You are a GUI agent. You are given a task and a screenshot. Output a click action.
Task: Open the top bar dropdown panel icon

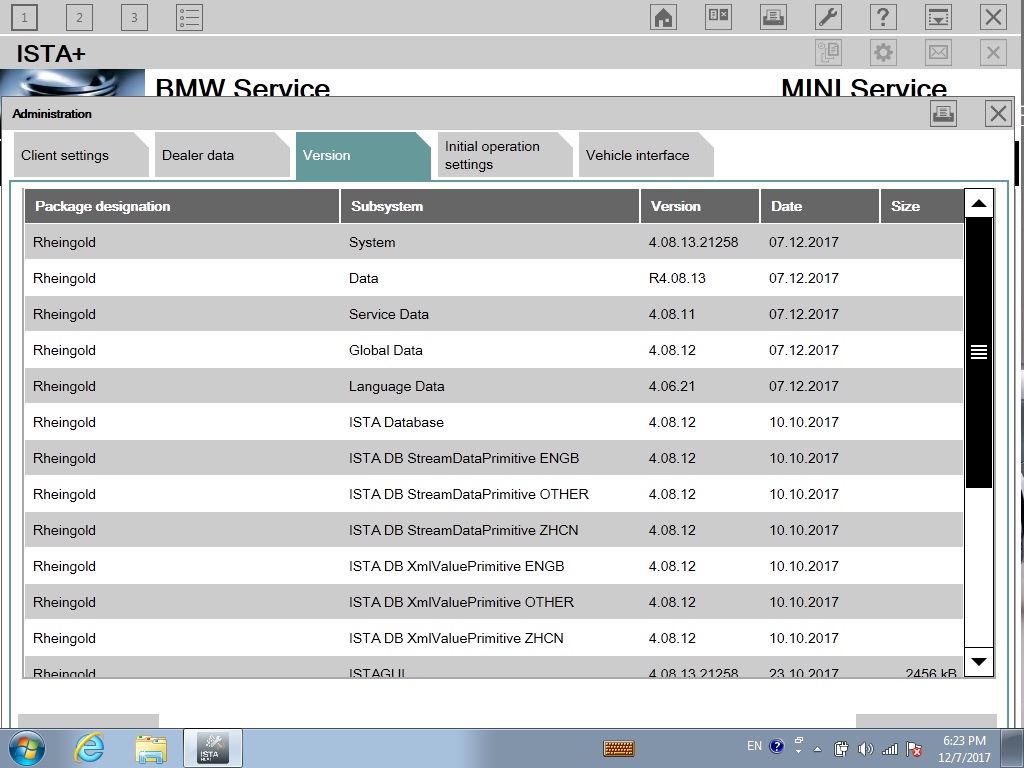coord(938,17)
